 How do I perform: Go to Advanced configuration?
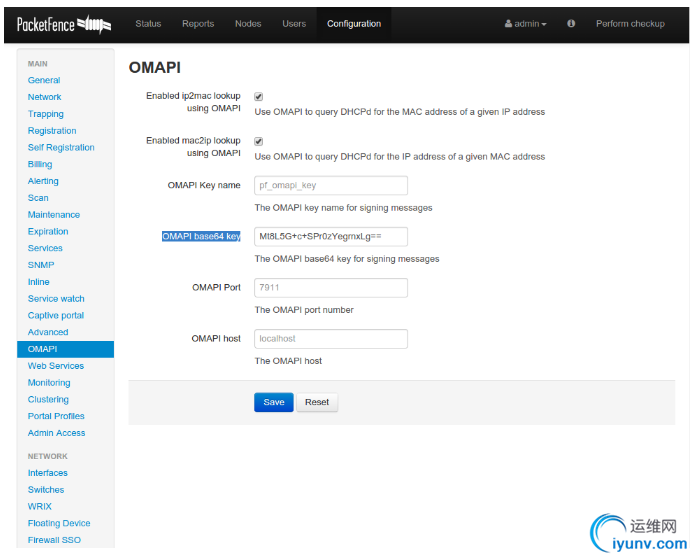(x=48, y=332)
